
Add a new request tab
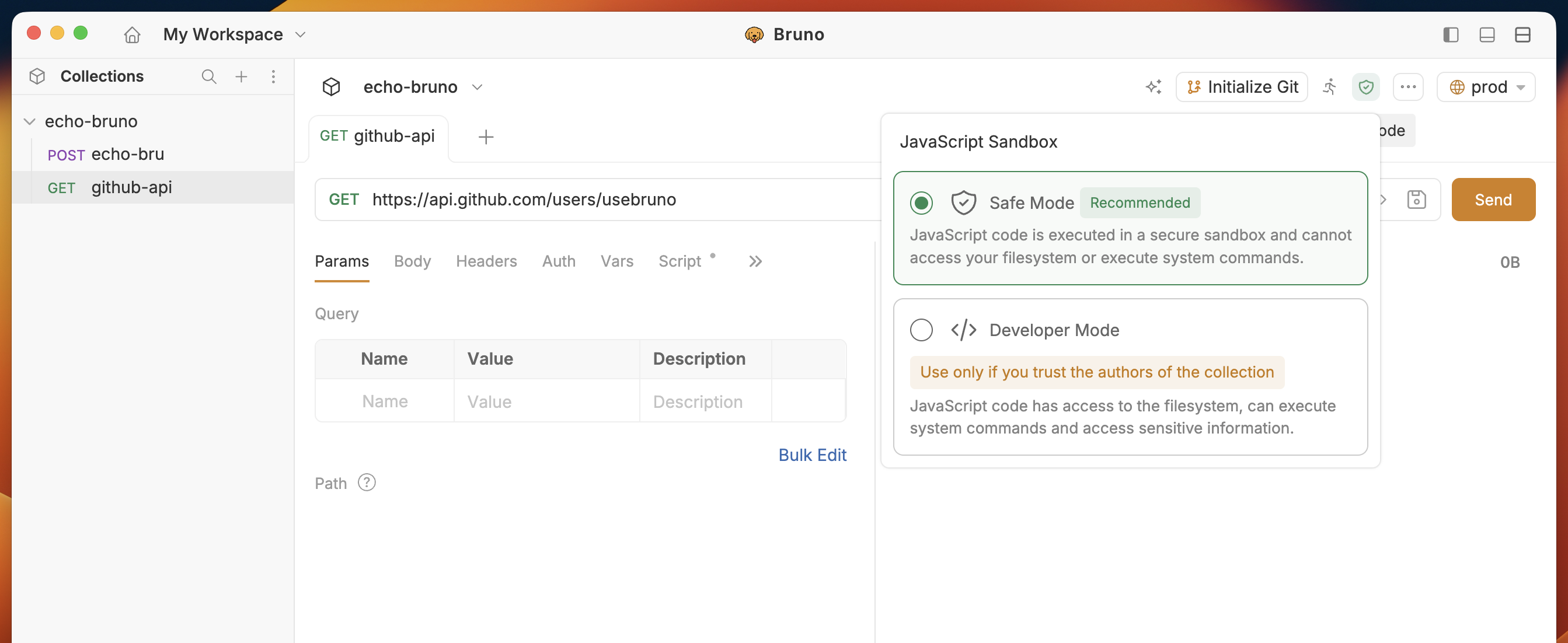click(486, 137)
